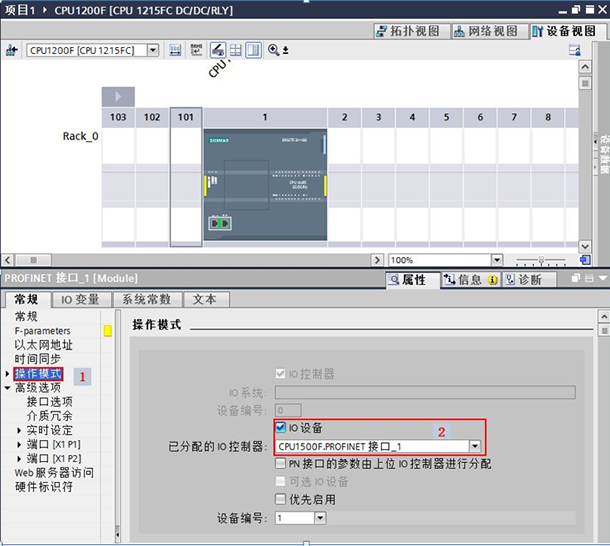Open the assigned IO controller dropdown
The height and width of the screenshot is (546, 610).
(475, 446)
